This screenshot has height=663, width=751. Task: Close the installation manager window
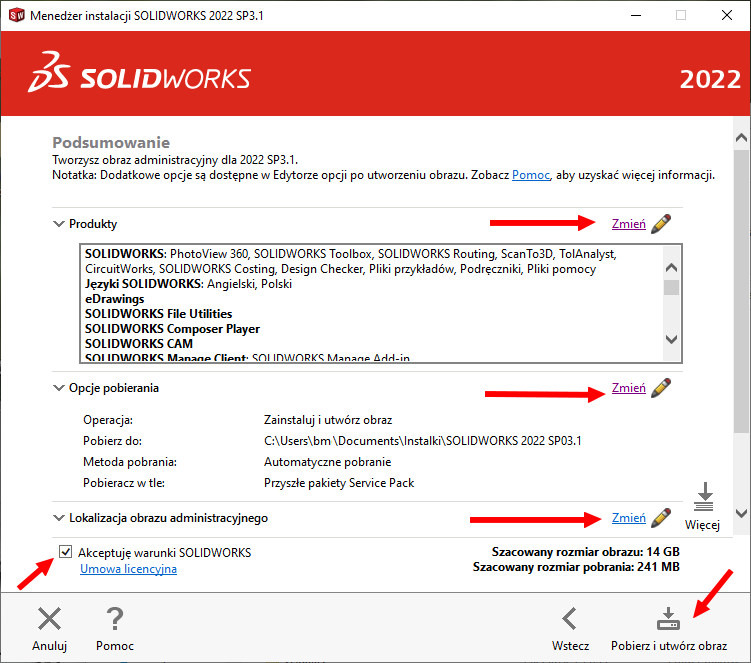[727, 15]
